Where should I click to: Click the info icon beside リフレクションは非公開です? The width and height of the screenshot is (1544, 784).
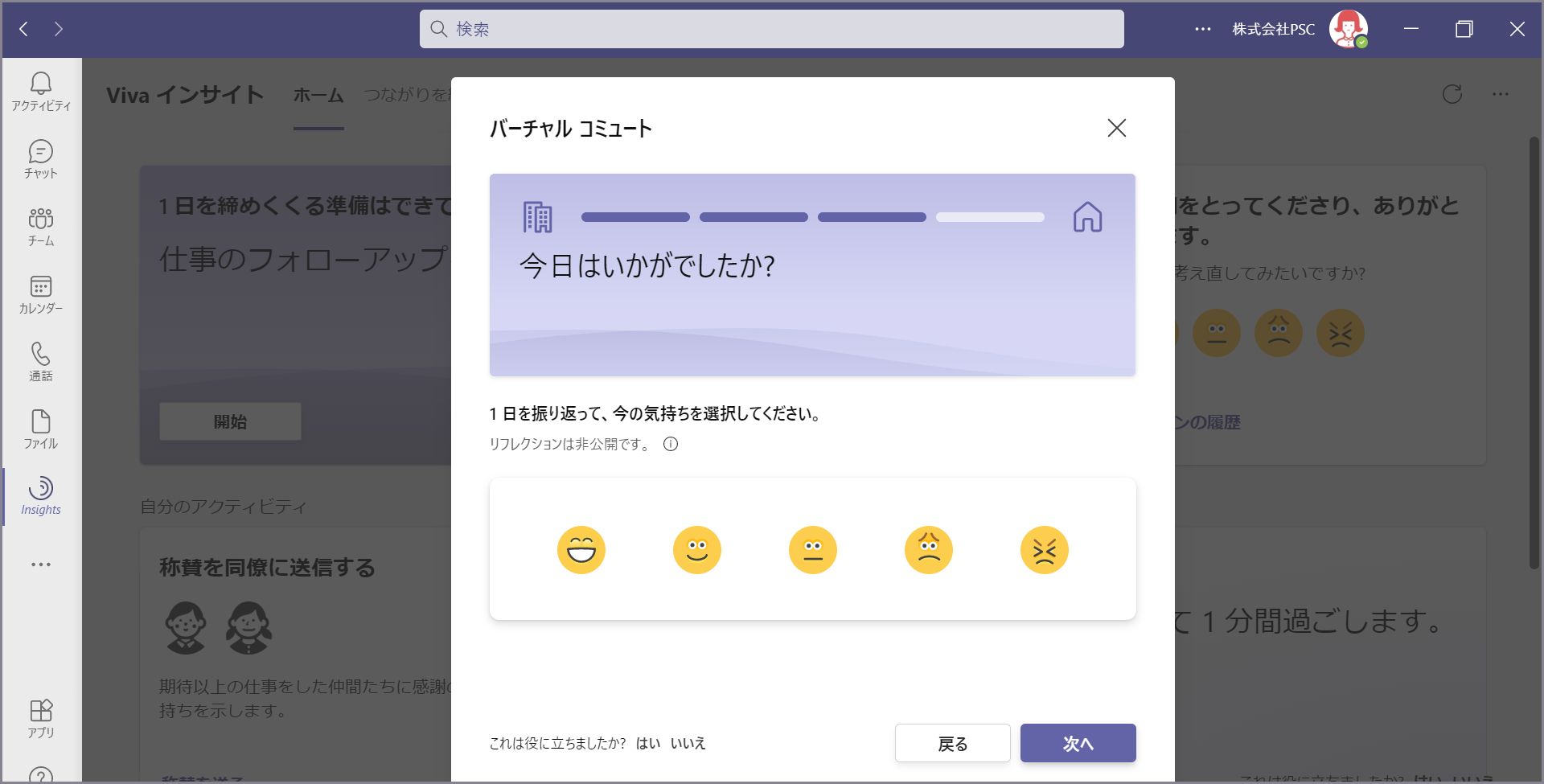(671, 444)
